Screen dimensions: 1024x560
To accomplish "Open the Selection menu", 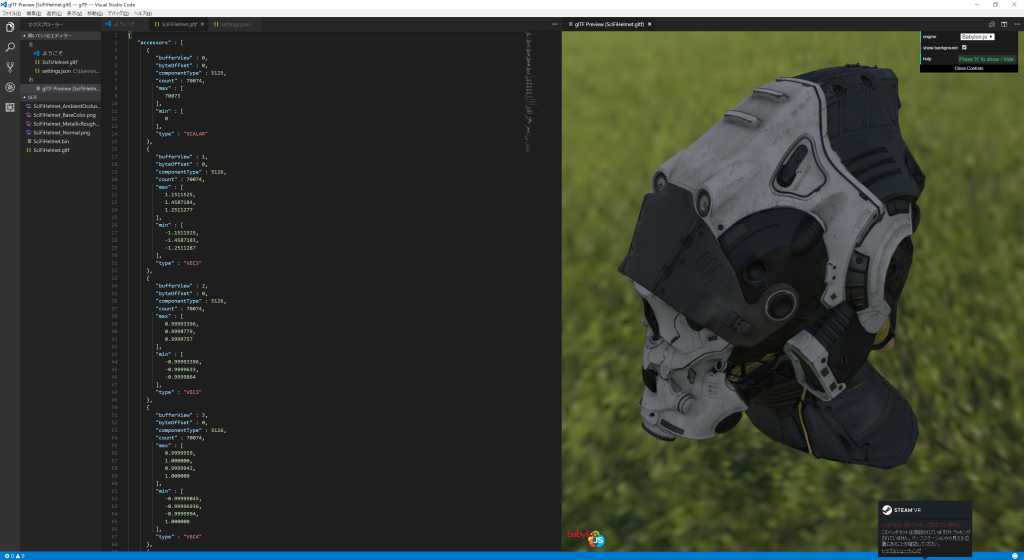I will (x=54, y=13).
